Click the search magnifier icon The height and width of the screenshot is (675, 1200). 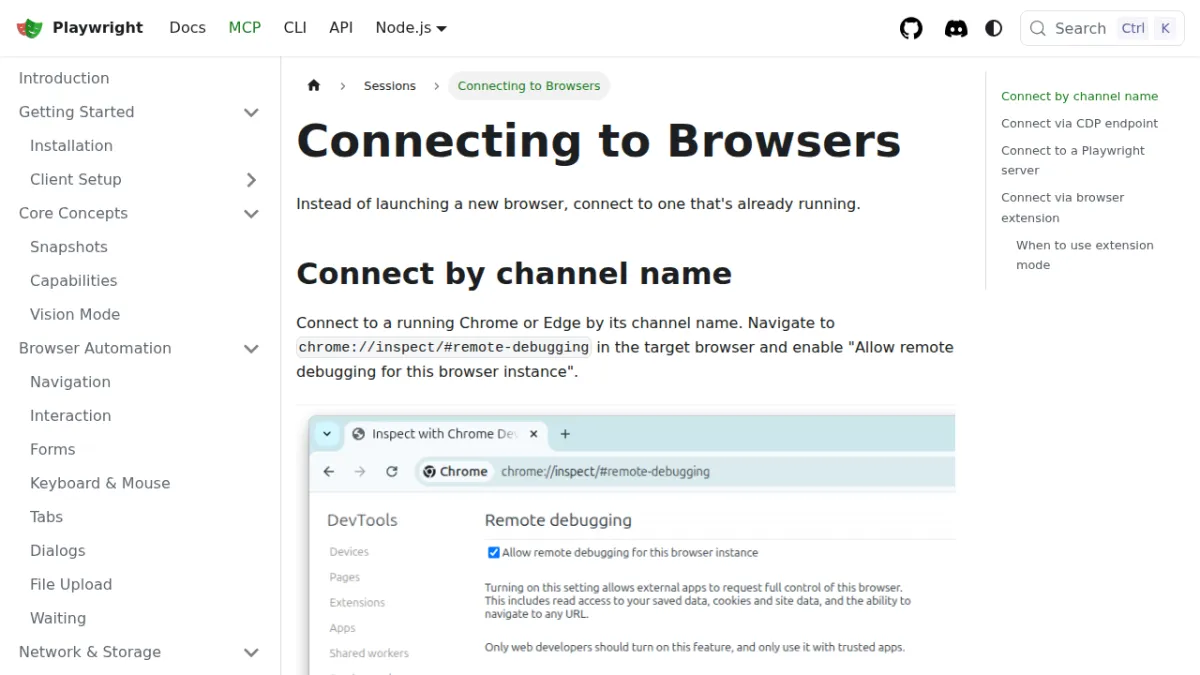pos(1038,28)
